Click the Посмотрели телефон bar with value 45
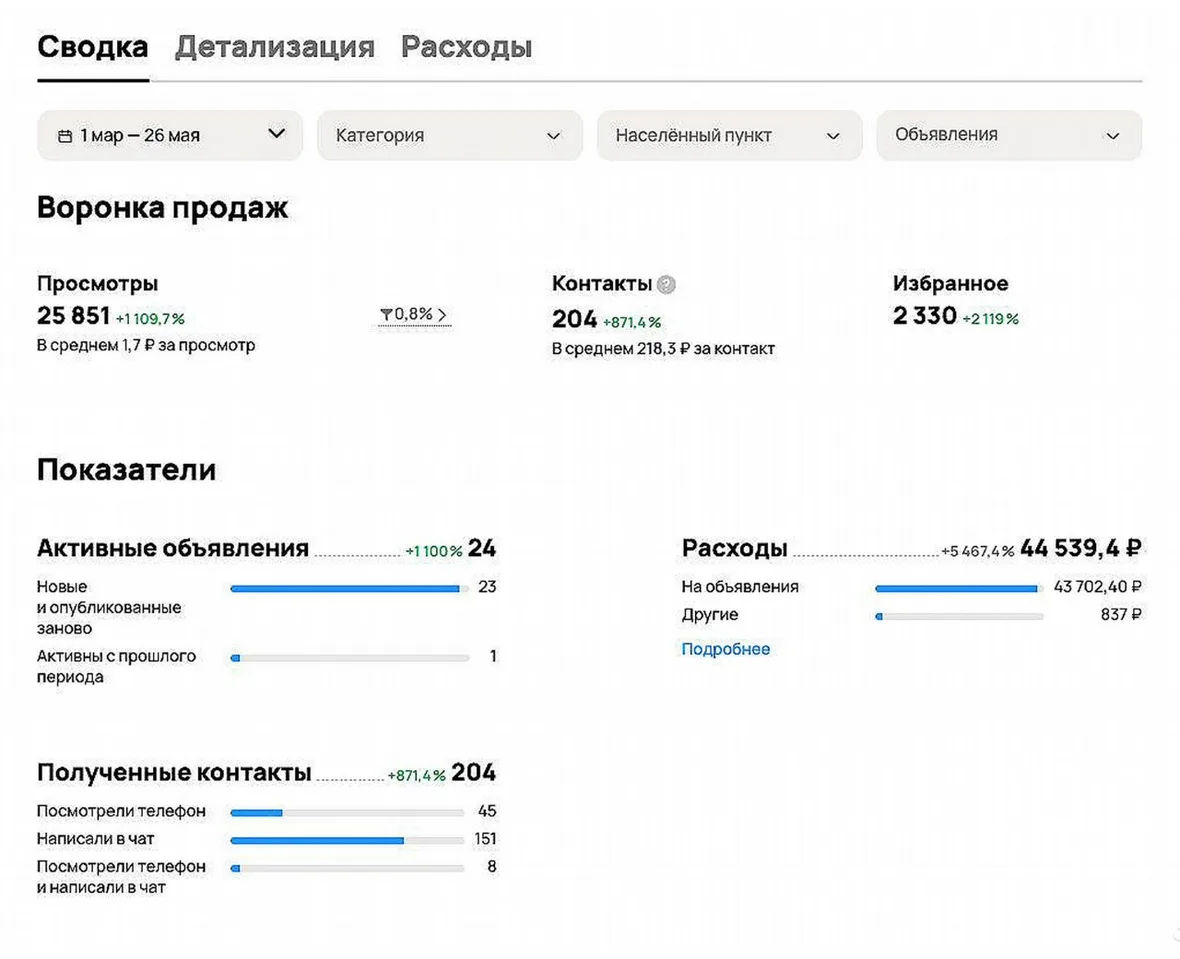The height and width of the screenshot is (959, 1180). pos(348,813)
